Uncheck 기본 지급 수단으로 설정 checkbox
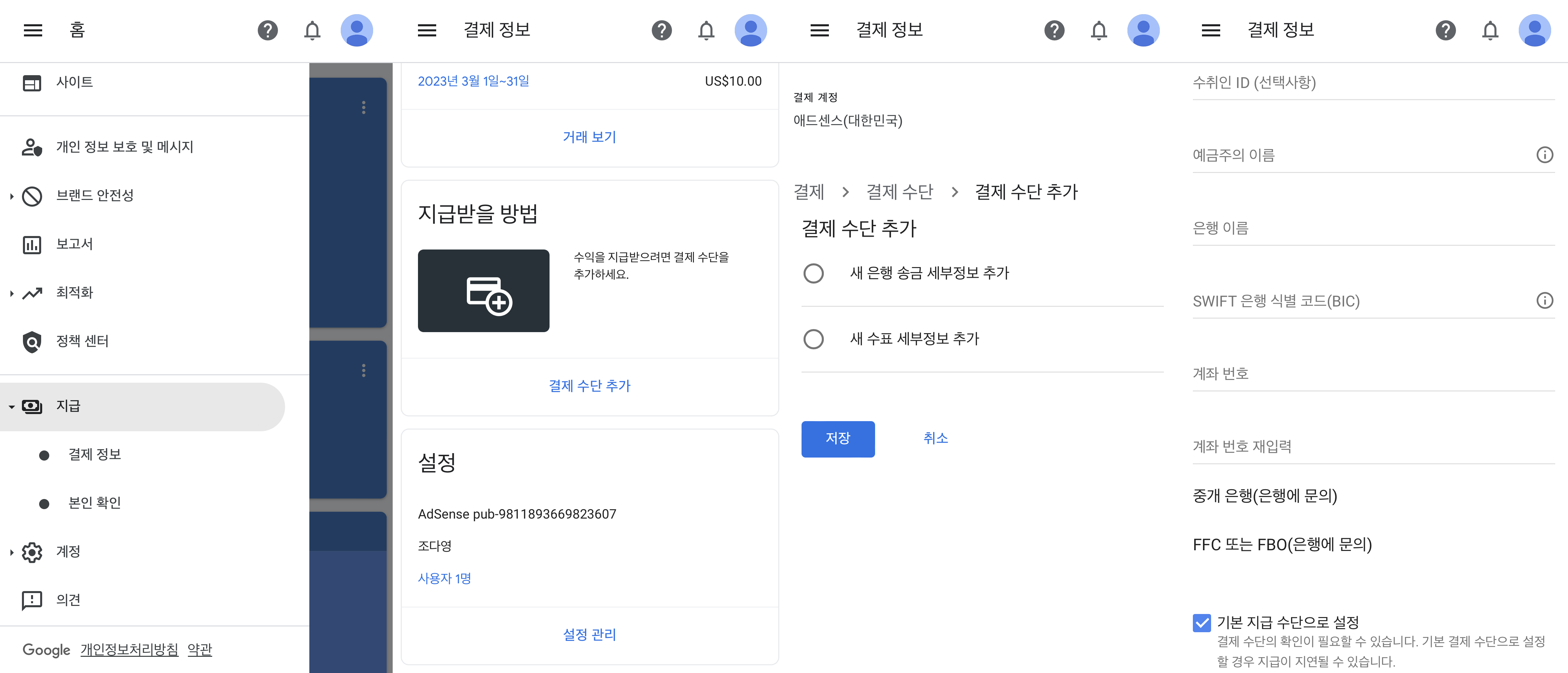Viewport: 1568px width, 673px height. click(x=1202, y=622)
